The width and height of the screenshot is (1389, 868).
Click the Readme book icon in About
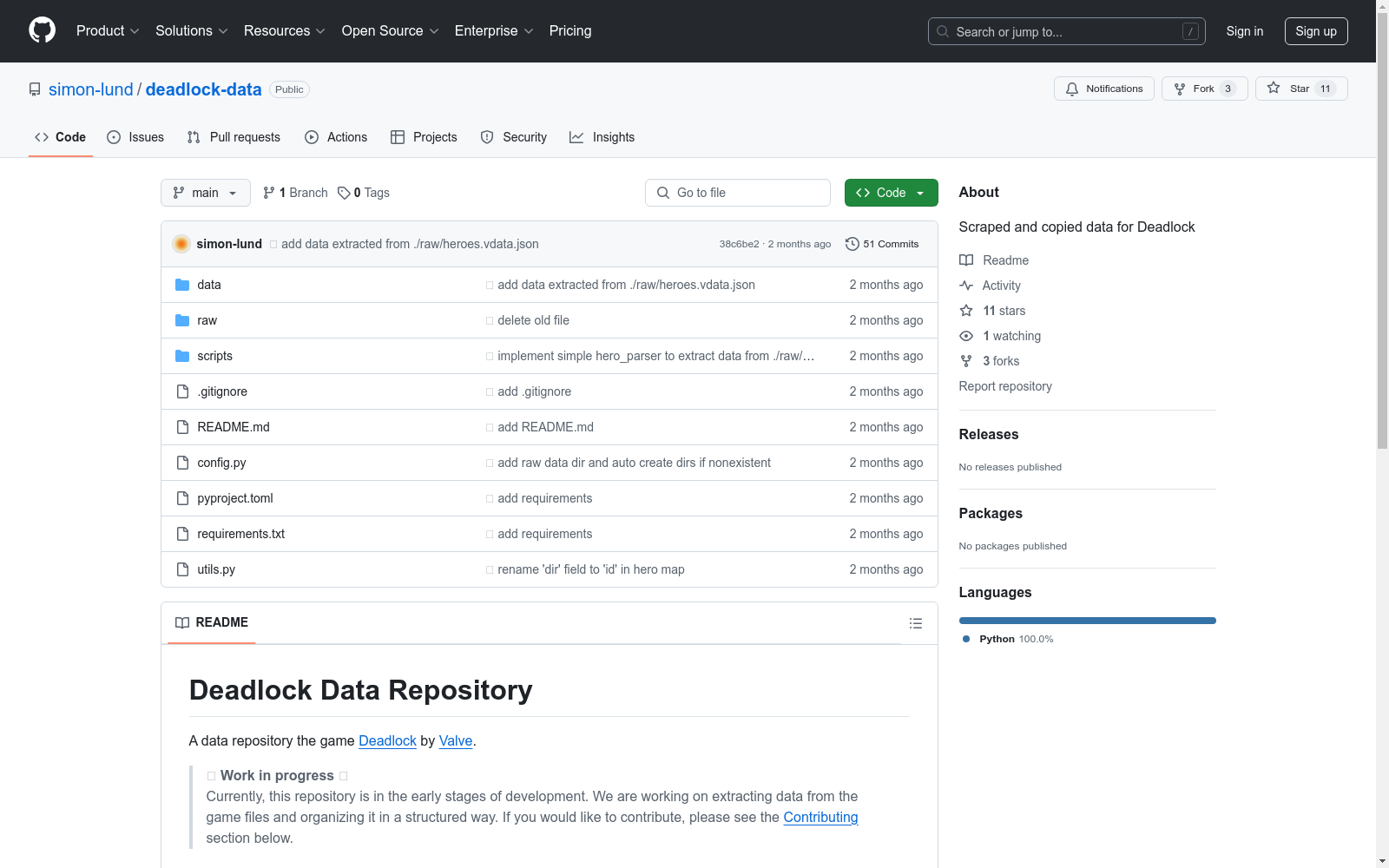click(x=966, y=260)
